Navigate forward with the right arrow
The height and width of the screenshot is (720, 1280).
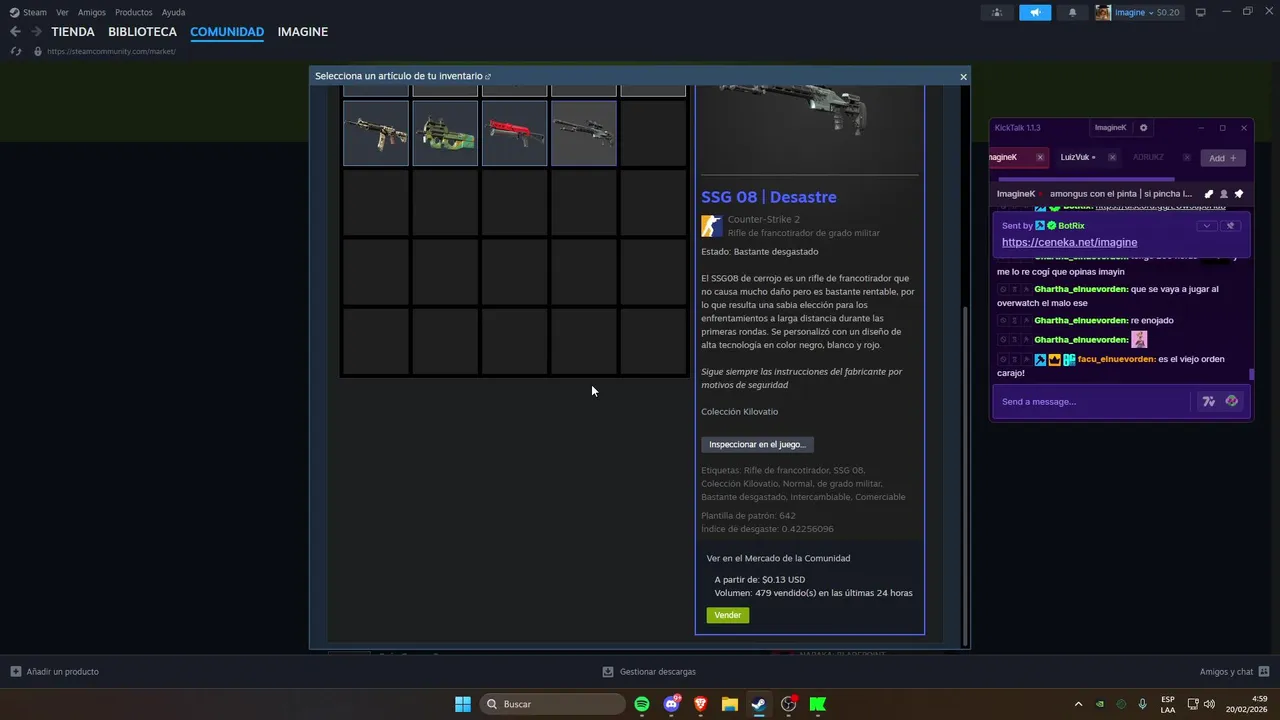pyautogui.click(x=36, y=32)
